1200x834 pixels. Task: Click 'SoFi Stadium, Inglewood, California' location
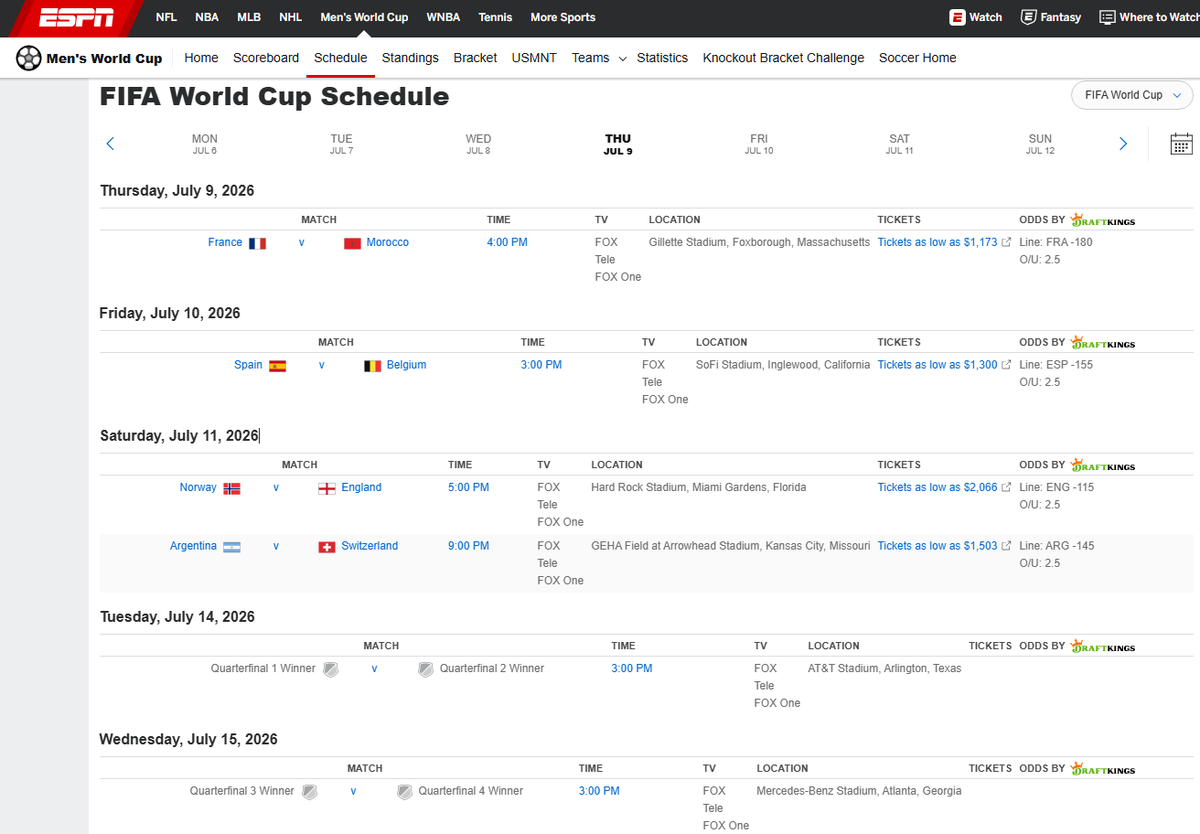coord(783,365)
